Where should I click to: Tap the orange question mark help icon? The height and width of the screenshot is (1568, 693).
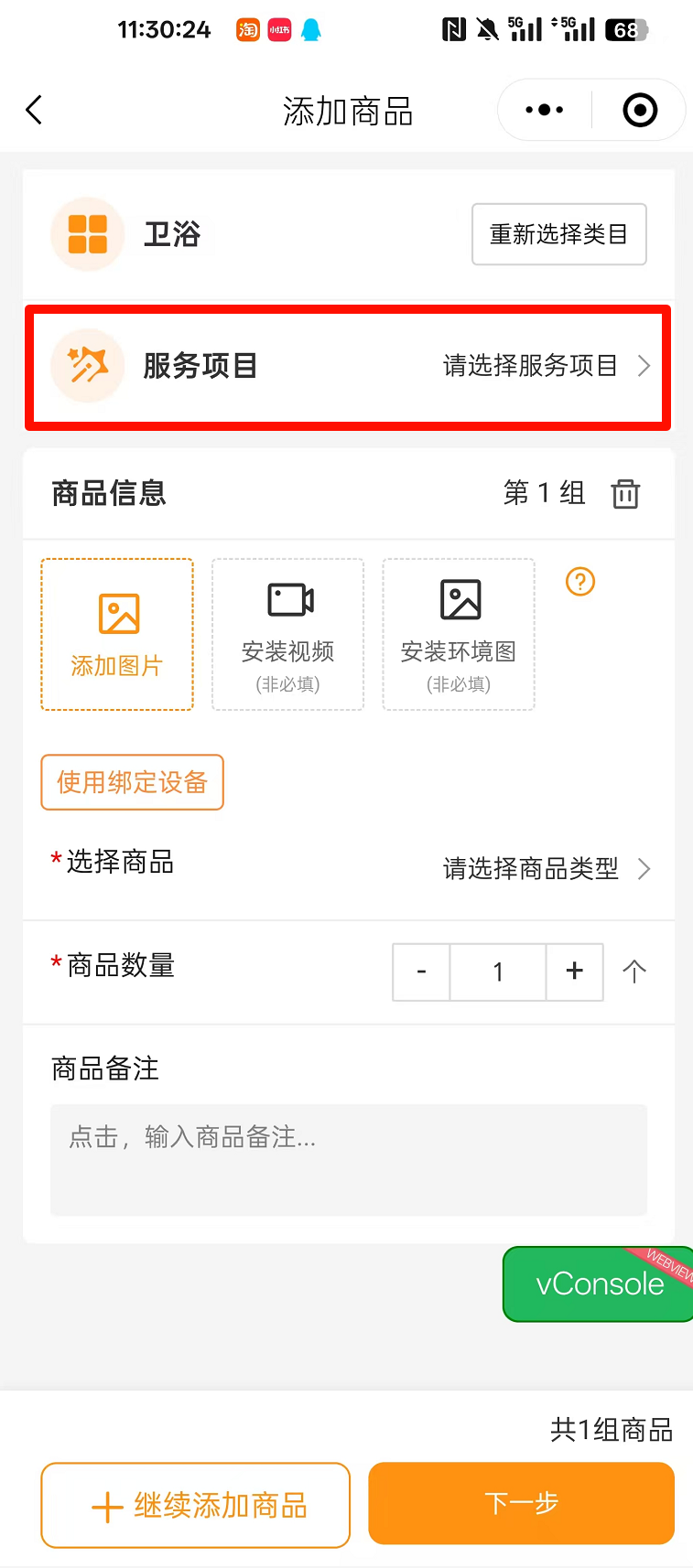pos(580,582)
